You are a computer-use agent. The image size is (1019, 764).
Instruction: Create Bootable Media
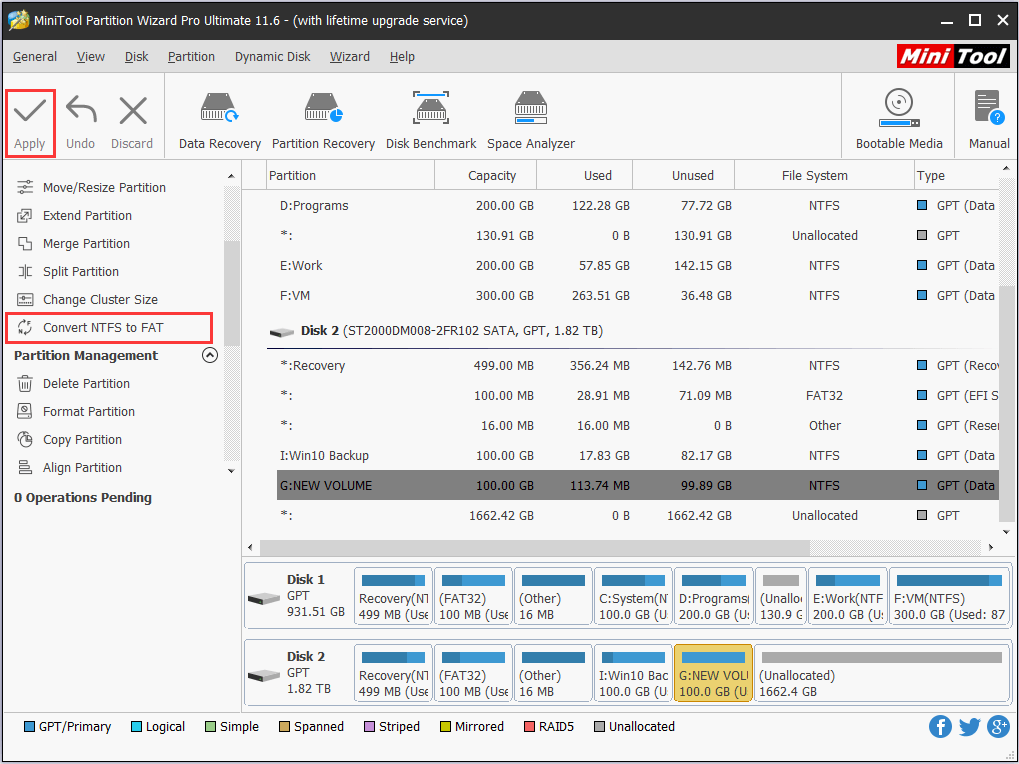(899, 120)
